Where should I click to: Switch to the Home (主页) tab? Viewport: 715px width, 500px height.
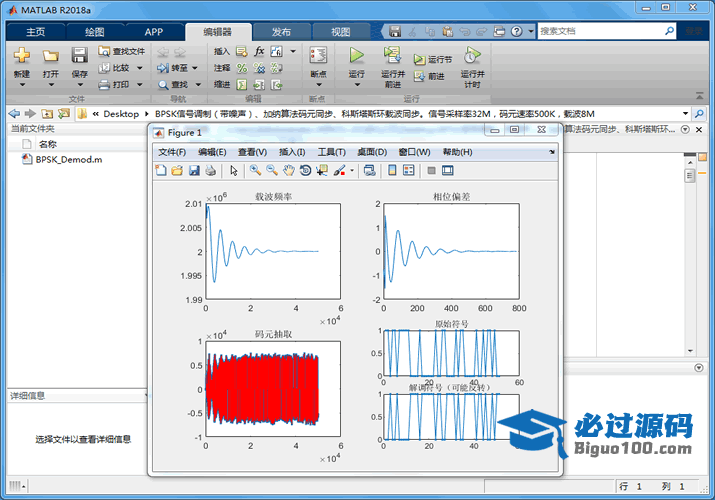(x=36, y=32)
